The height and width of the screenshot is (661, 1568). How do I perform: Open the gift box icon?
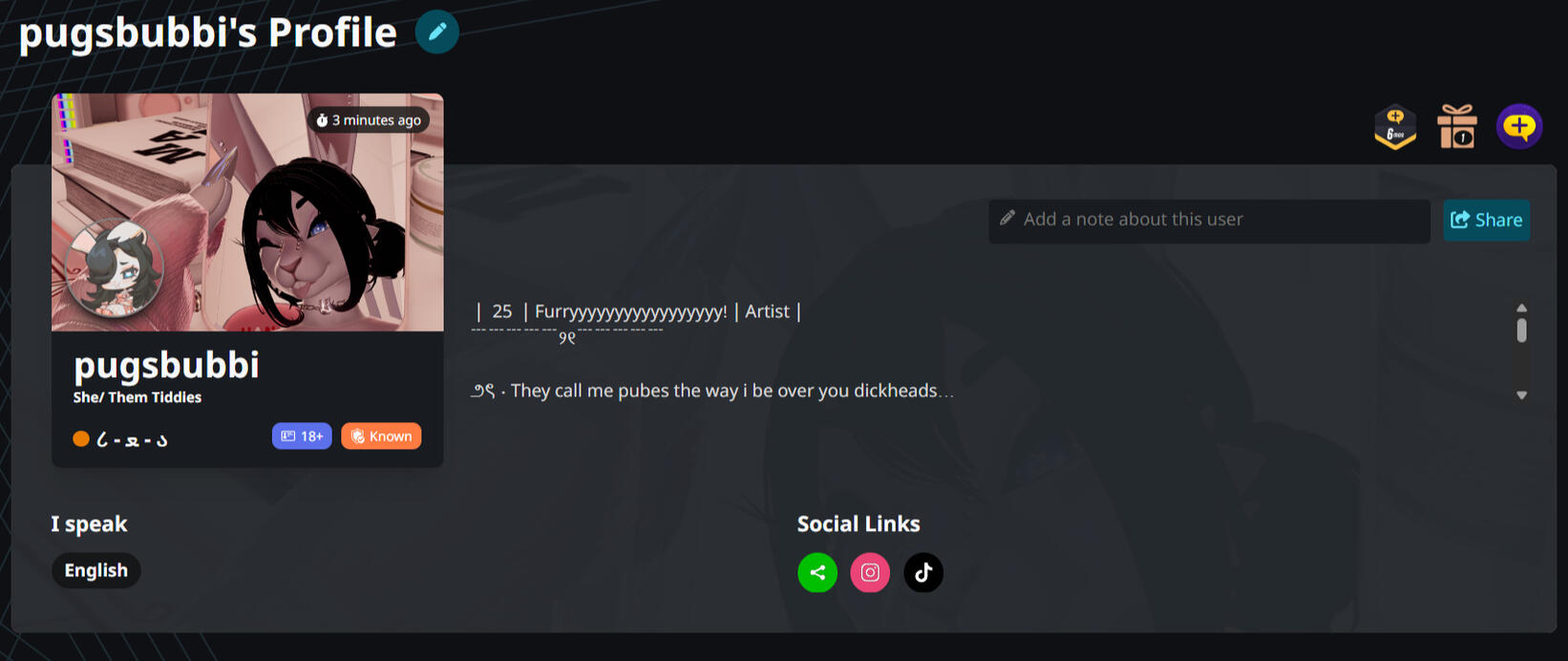[x=1457, y=126]
